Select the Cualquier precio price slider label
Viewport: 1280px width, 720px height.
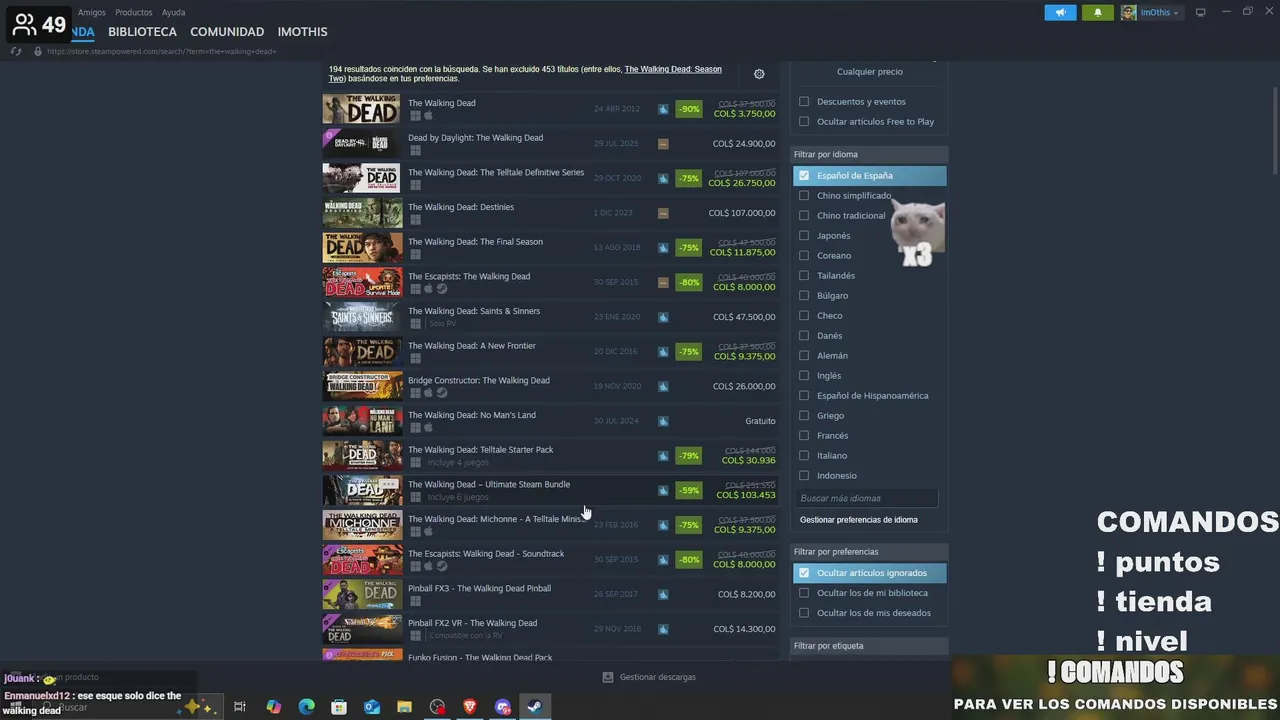pyautogui.click(x=869, y=72)
